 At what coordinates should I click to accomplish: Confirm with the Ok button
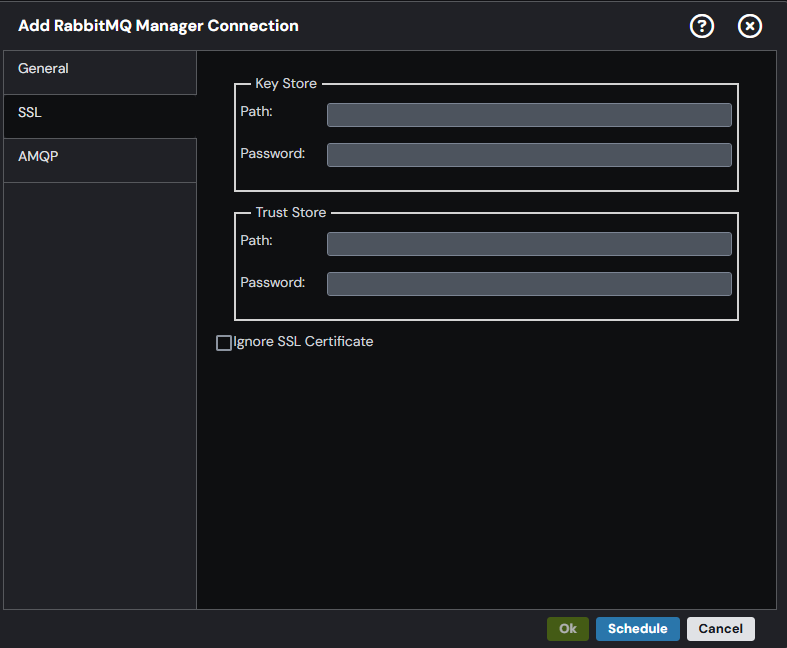568,629
